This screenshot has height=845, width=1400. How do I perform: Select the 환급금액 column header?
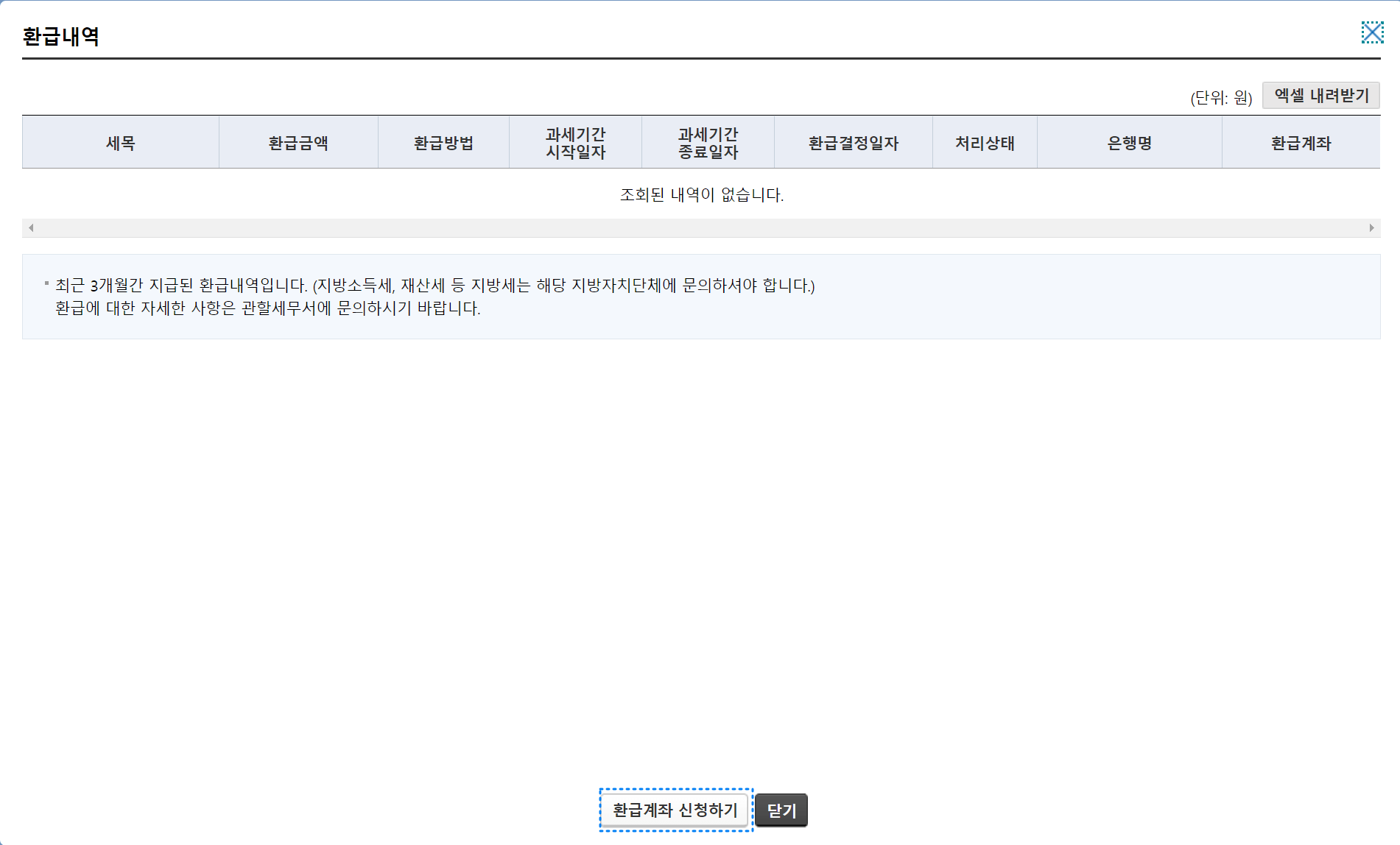click(298, 142)
